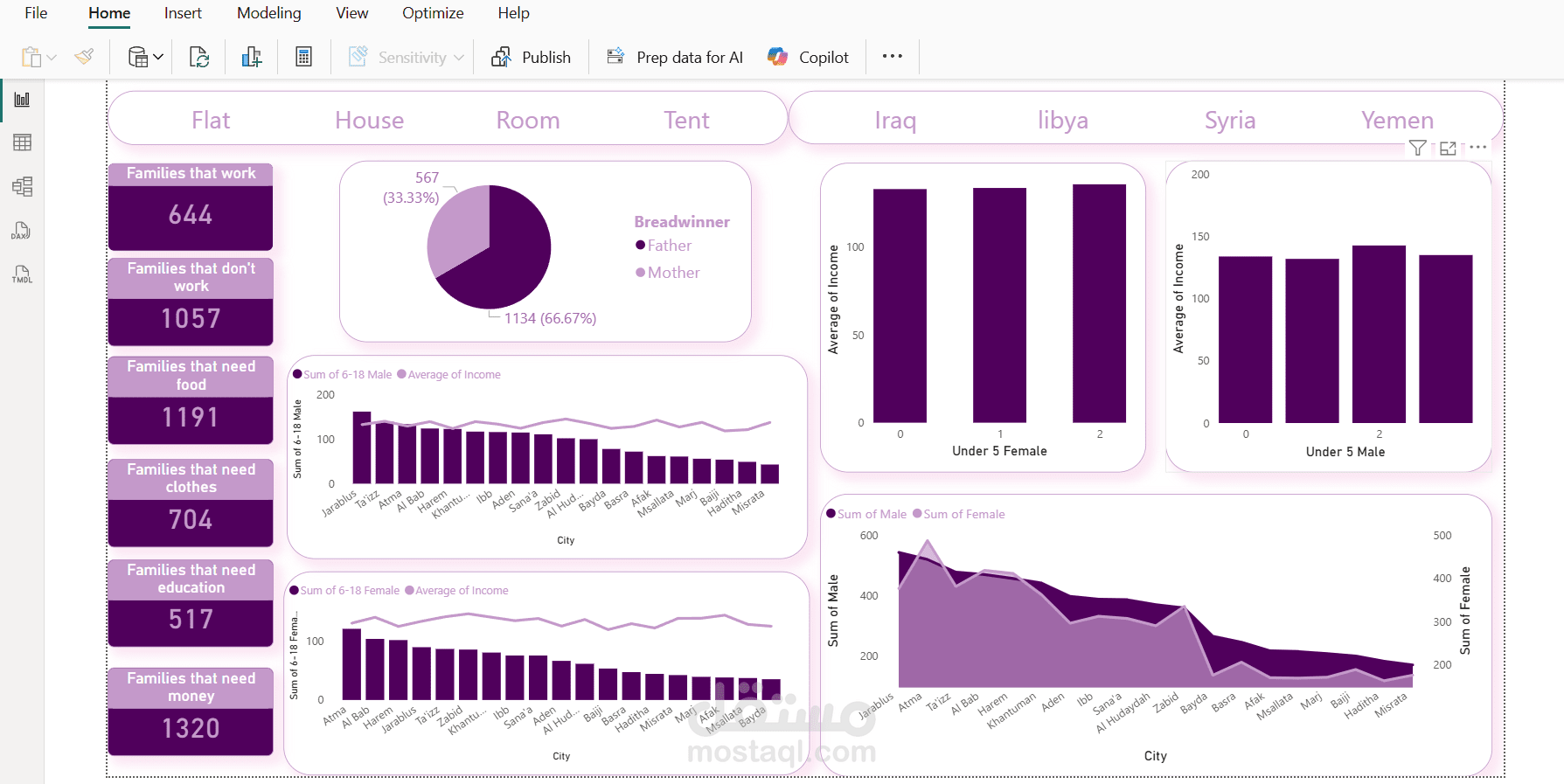Click the New visual chart icon
1564x784 pixels.
[252, 57]
